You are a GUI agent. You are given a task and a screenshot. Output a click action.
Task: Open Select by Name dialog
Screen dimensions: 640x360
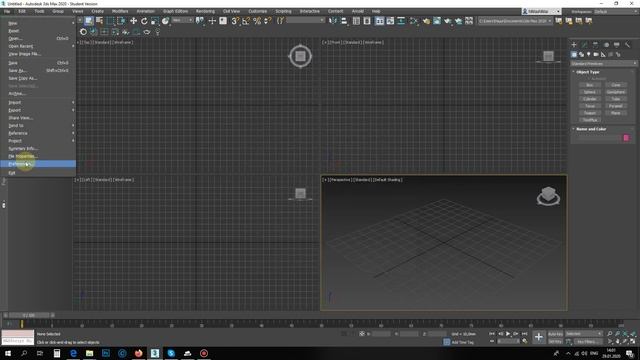pos(99,21)
